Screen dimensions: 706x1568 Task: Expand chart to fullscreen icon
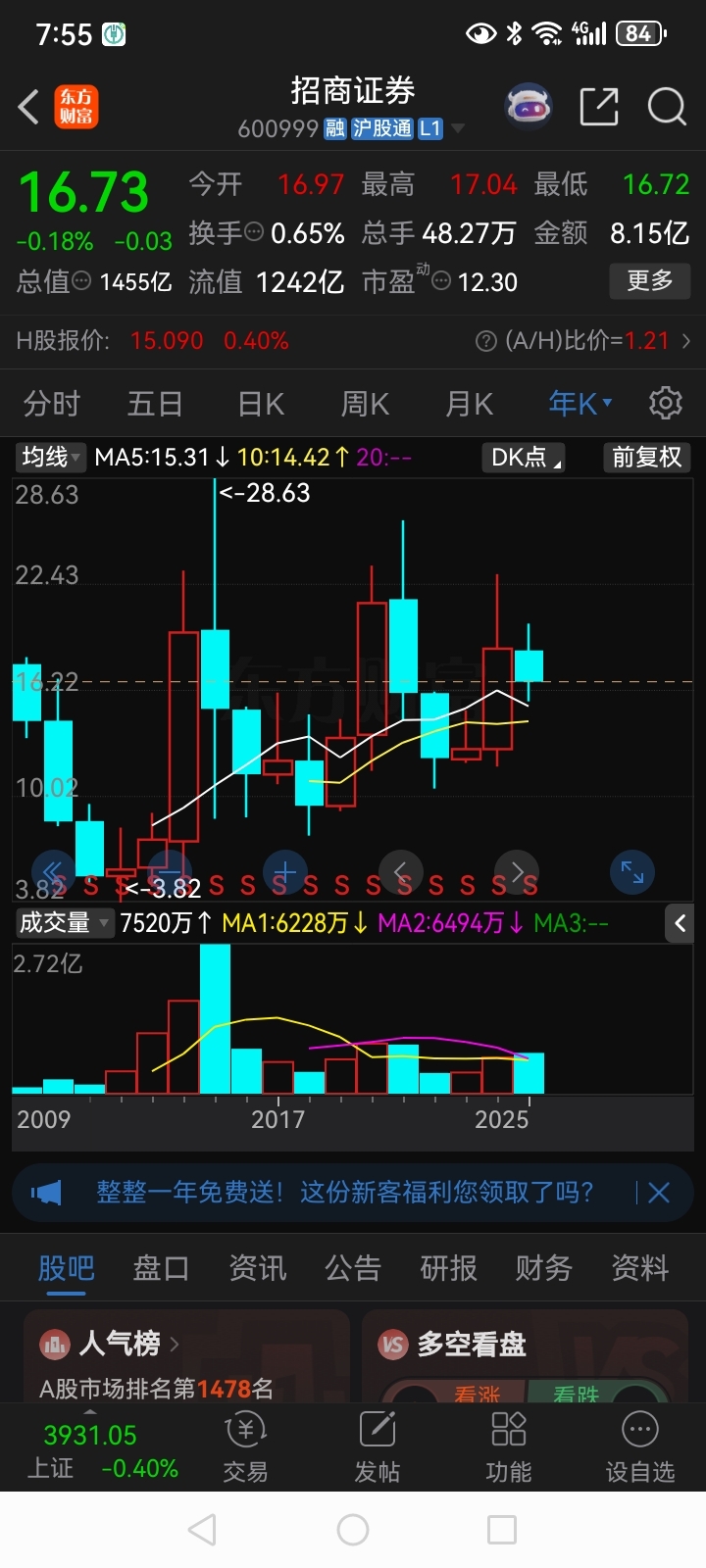tap(632, 871)
